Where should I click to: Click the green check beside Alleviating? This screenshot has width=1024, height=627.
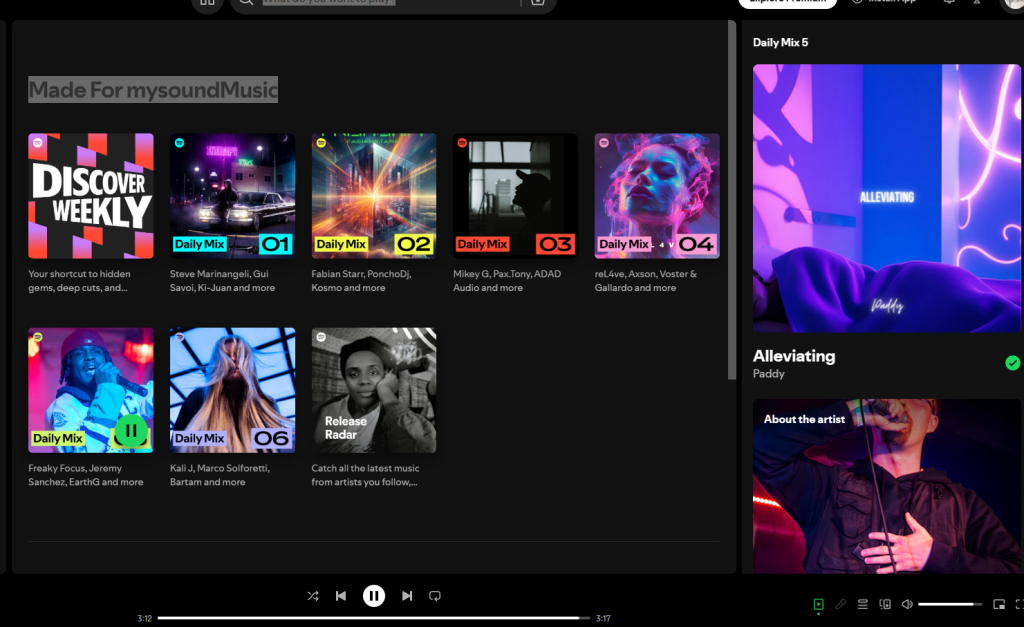tap(1012, 363)
